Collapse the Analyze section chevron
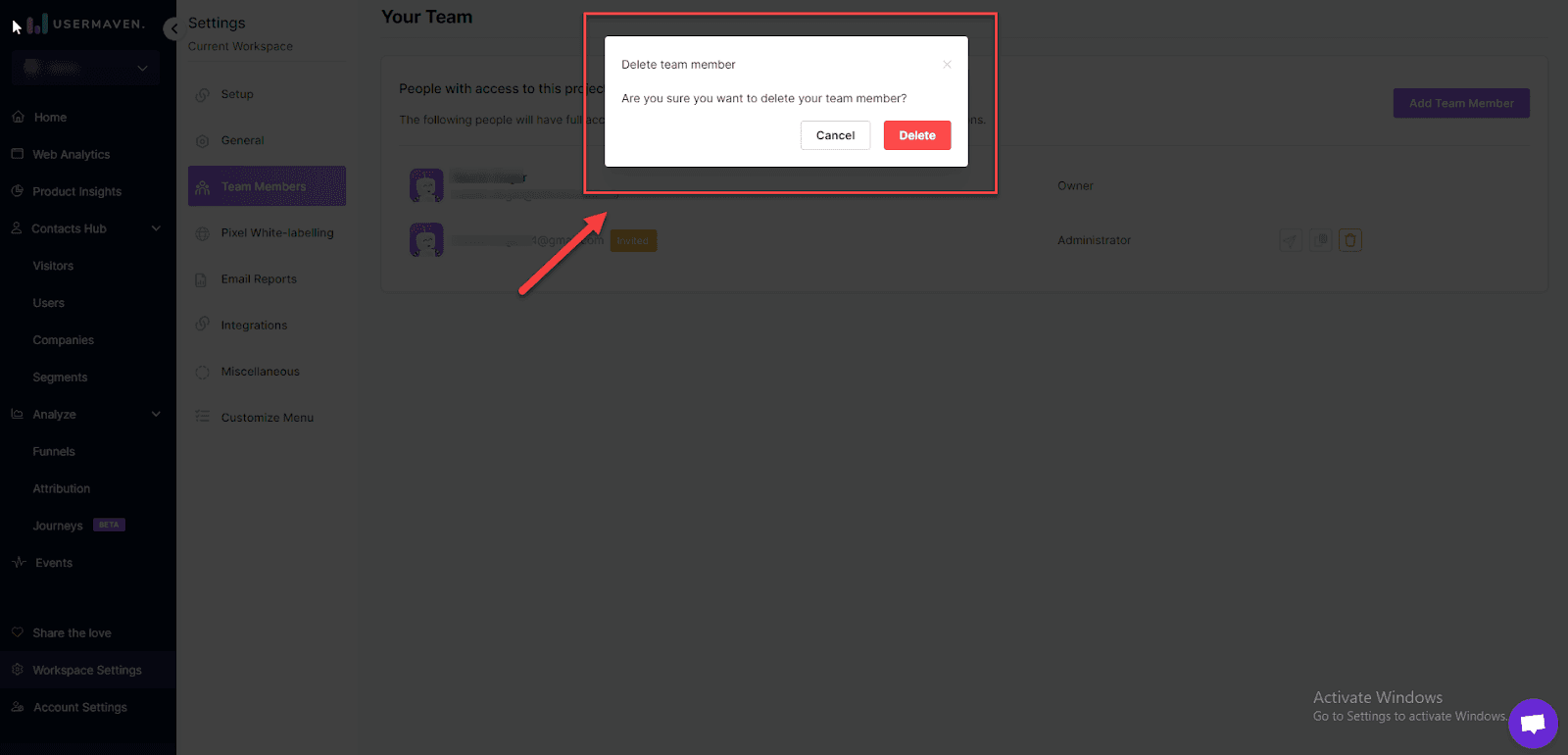The height and width of the screenshot is (755, 1568). point(156,414)
